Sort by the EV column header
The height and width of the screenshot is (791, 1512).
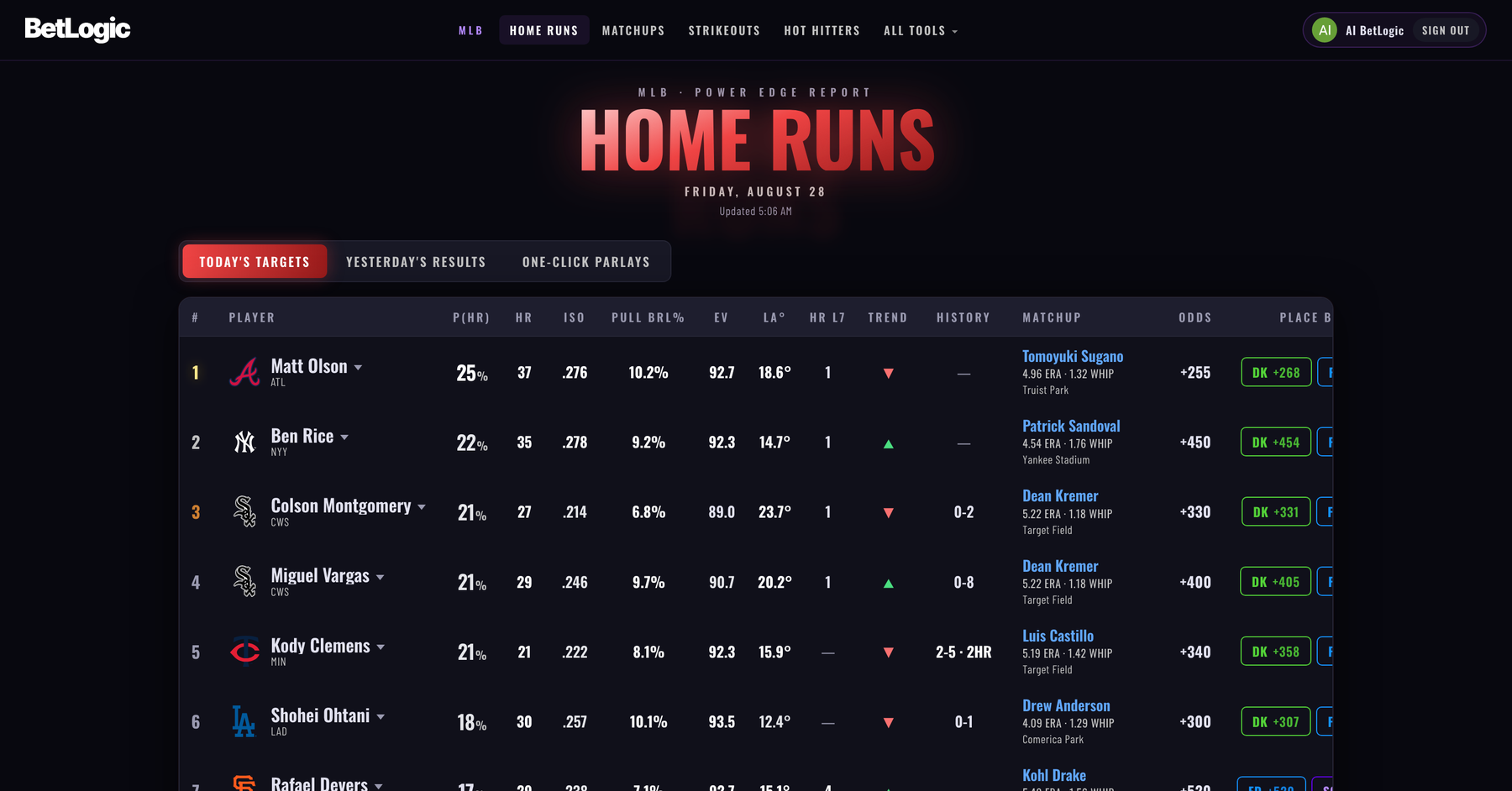coord(721,317)
